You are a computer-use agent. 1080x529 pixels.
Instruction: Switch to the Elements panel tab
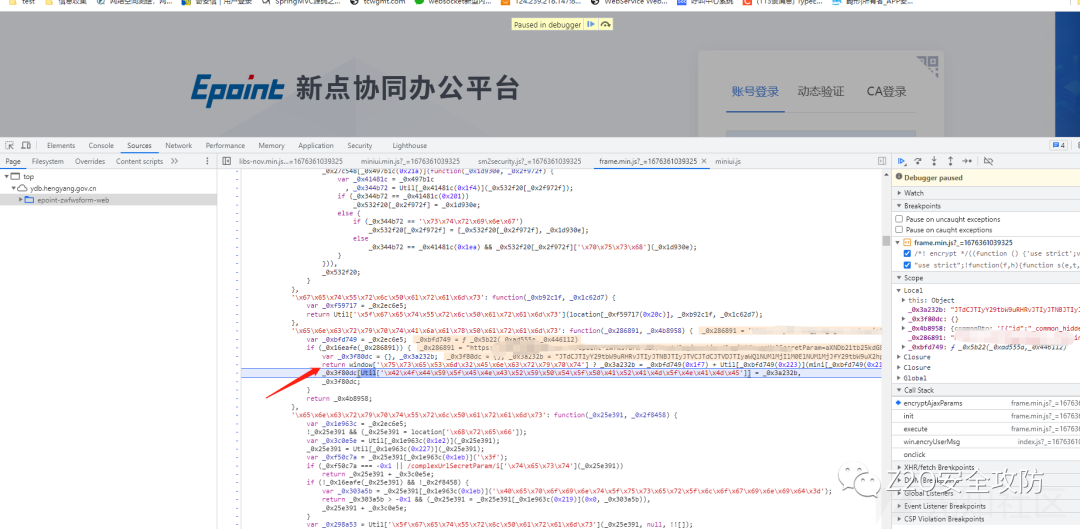click(61, 145)
